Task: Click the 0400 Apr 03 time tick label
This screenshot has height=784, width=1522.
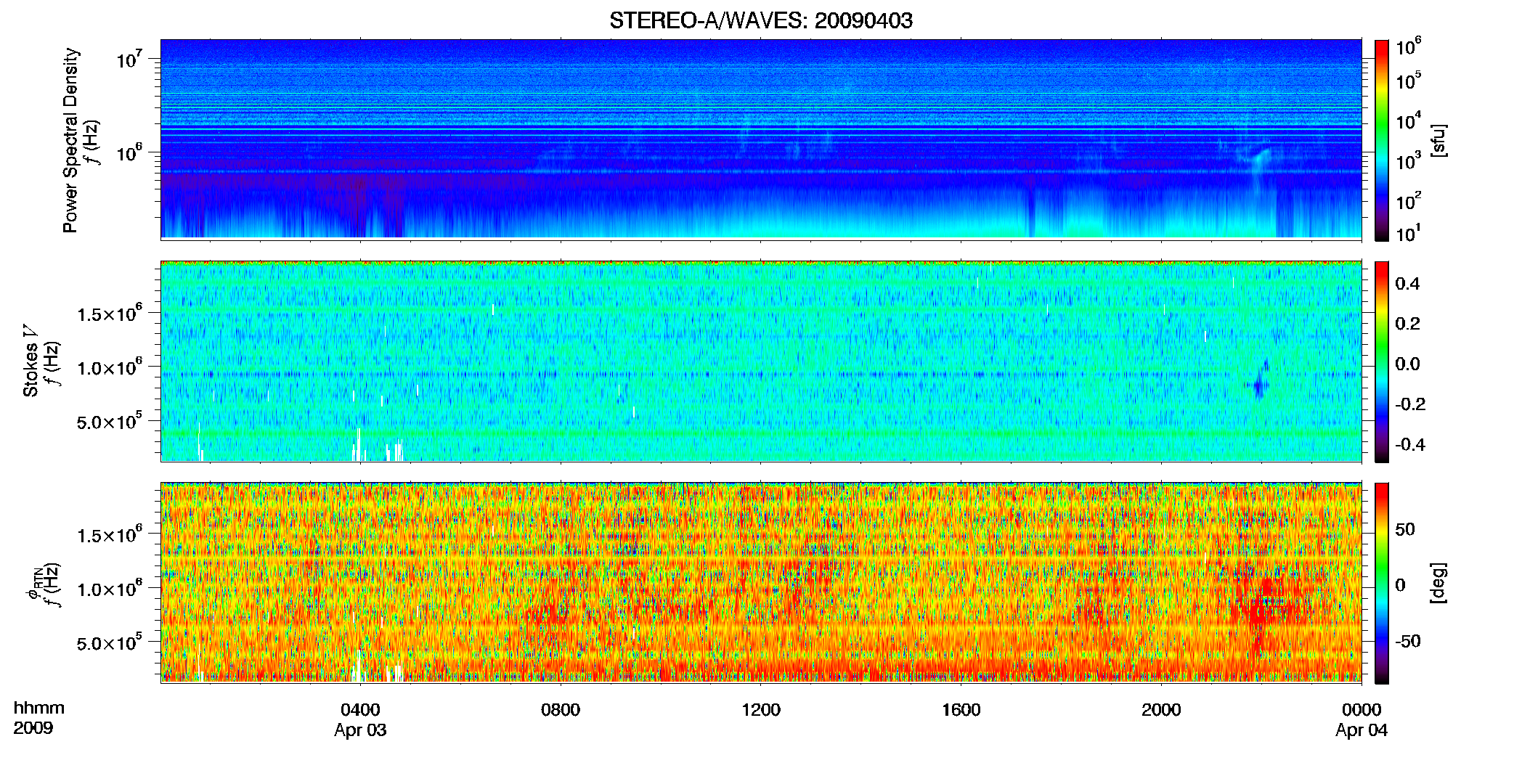Action: coord(360,719)
